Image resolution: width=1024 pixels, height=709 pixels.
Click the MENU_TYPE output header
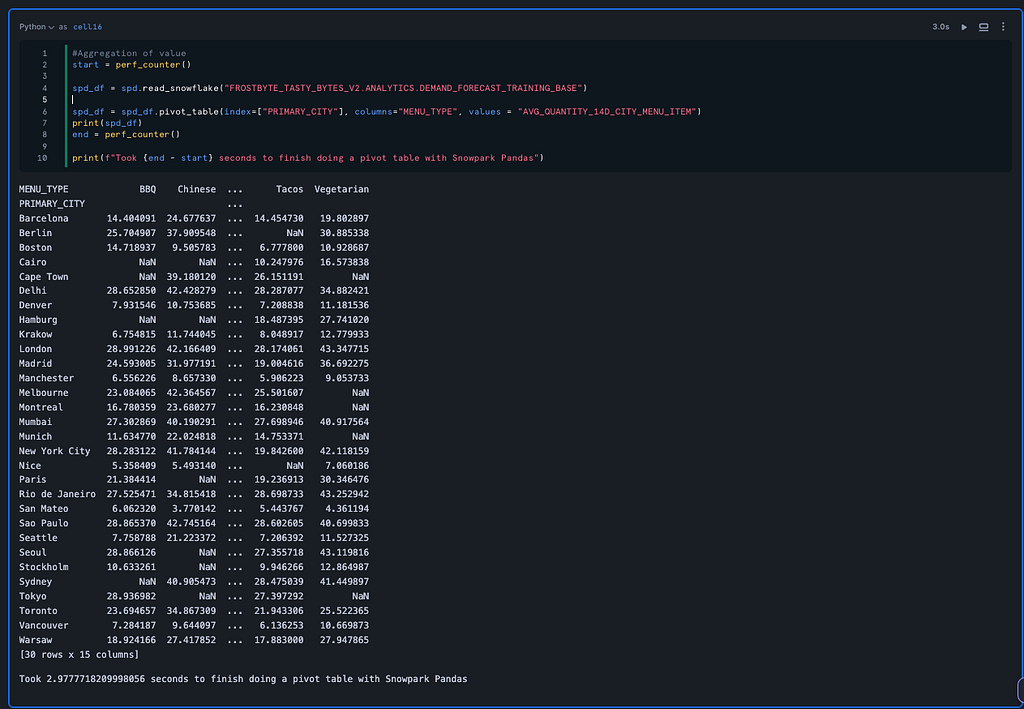click(43, 189)
